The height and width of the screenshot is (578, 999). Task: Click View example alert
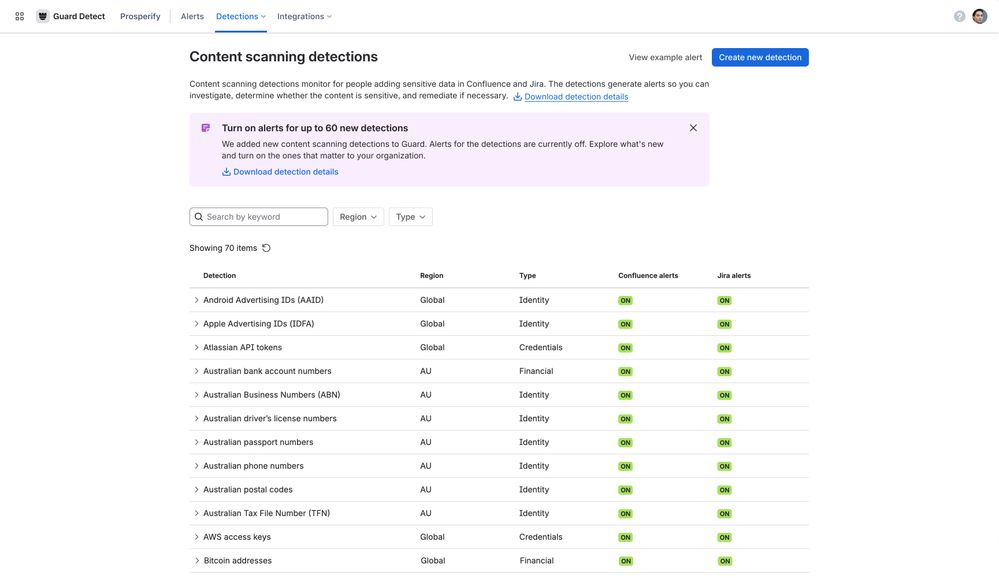coord(665,57)
